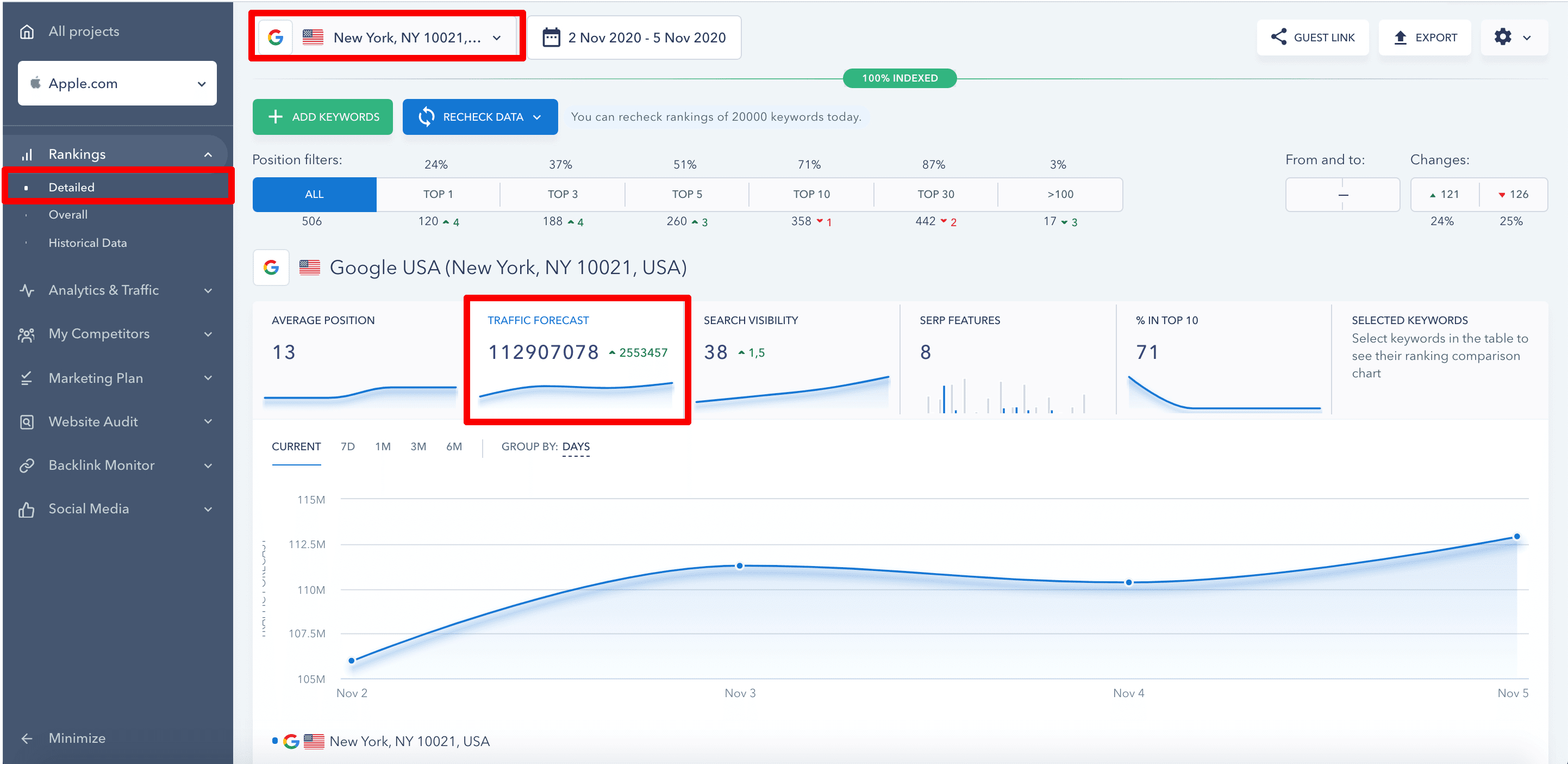The image size is (1568, 764).
Task: Select the 1M time range tab
Action: (383, 447)
